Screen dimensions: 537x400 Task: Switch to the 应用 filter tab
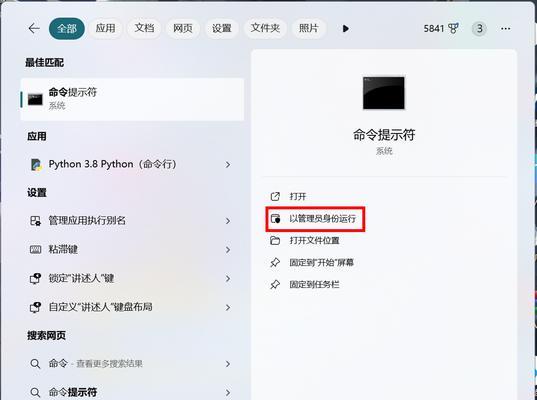click(x=105, y=28)
